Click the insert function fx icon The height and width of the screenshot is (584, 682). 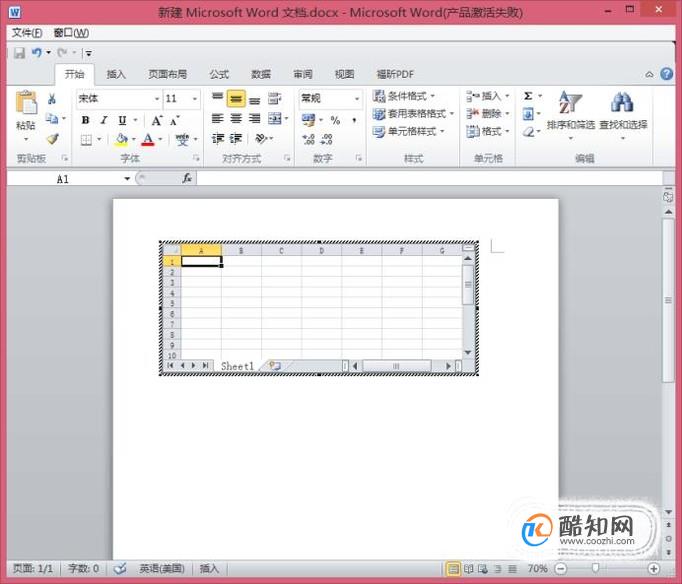click(187, 178)
